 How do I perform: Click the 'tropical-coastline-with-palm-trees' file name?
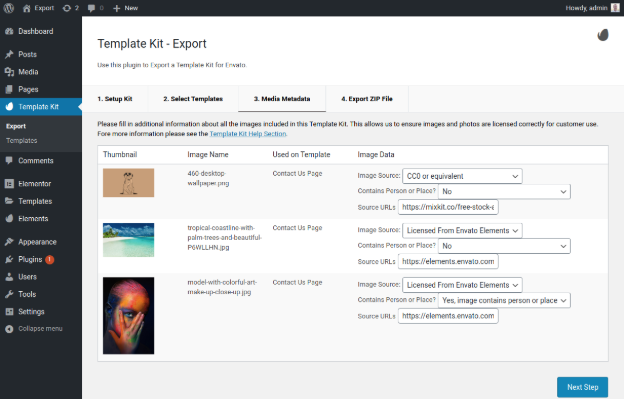pyautogui.click(x=224, y=237)
